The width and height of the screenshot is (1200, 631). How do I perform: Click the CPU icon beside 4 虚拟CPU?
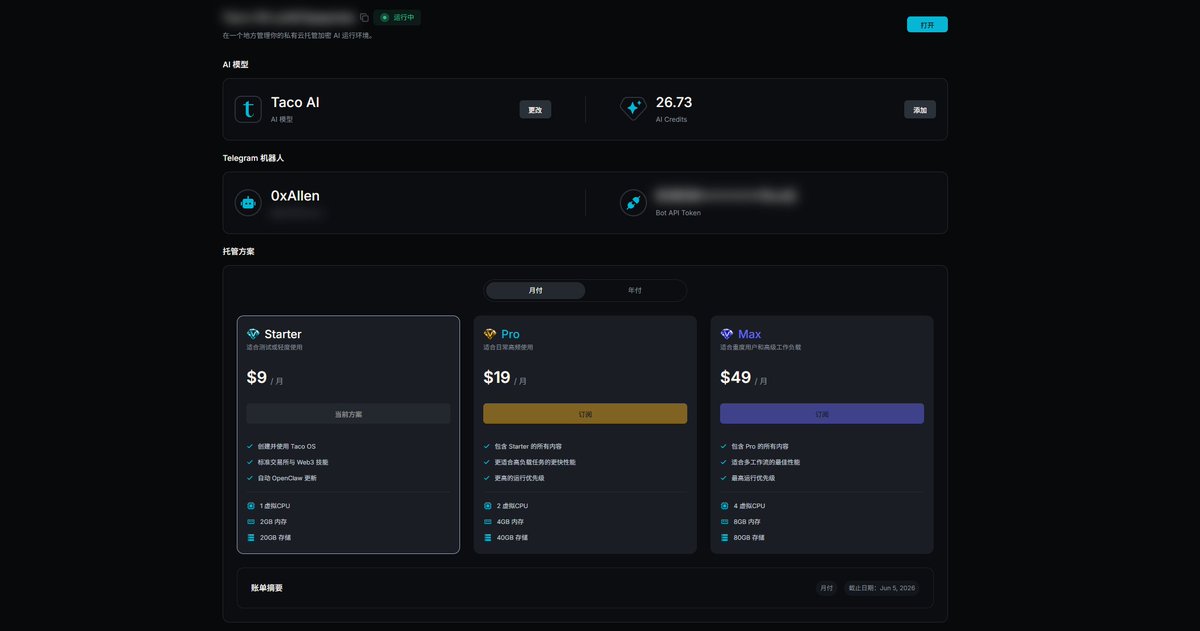(x=724, y=506)
